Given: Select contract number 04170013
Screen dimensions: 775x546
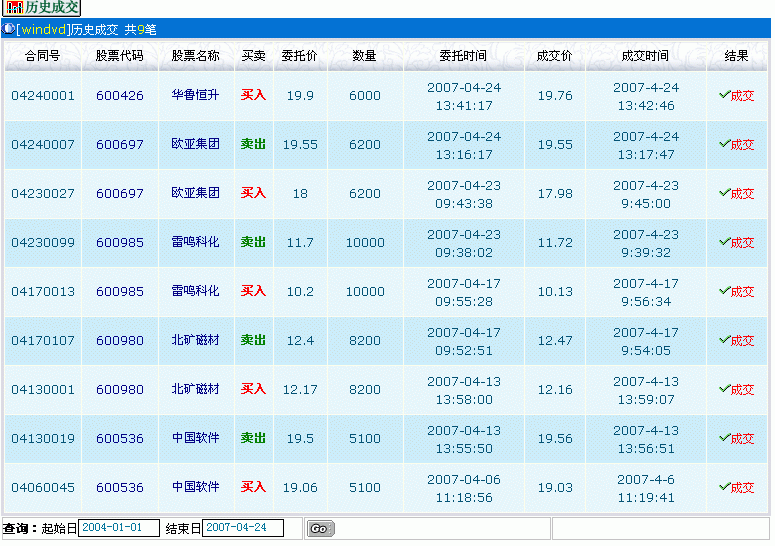Looking at the screenshot, I should point(43,292).
